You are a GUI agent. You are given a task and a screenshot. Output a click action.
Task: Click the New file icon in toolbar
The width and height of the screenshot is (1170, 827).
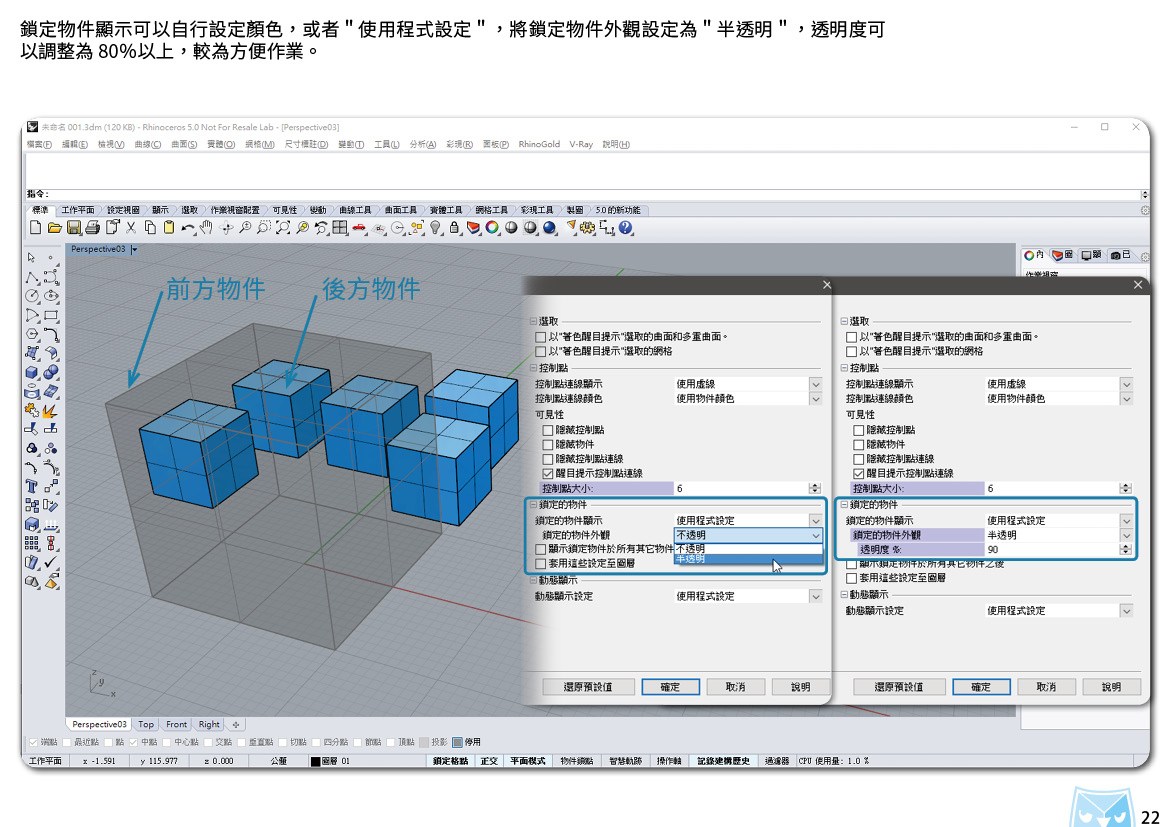35,228
